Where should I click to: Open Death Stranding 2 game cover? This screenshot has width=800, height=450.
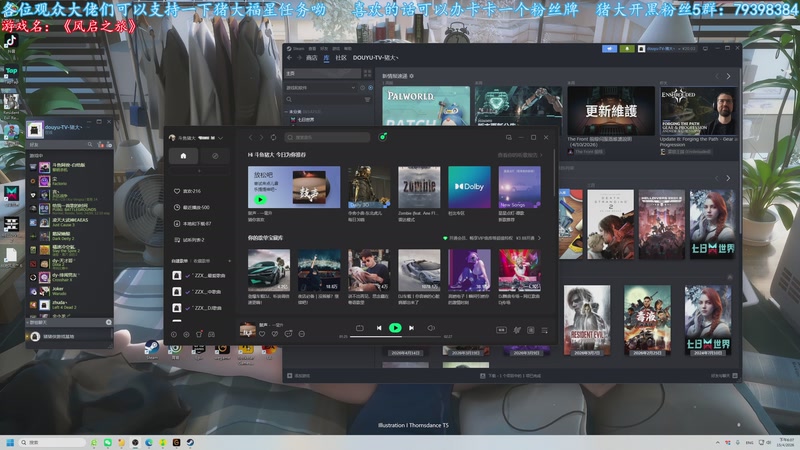[610, 224]
